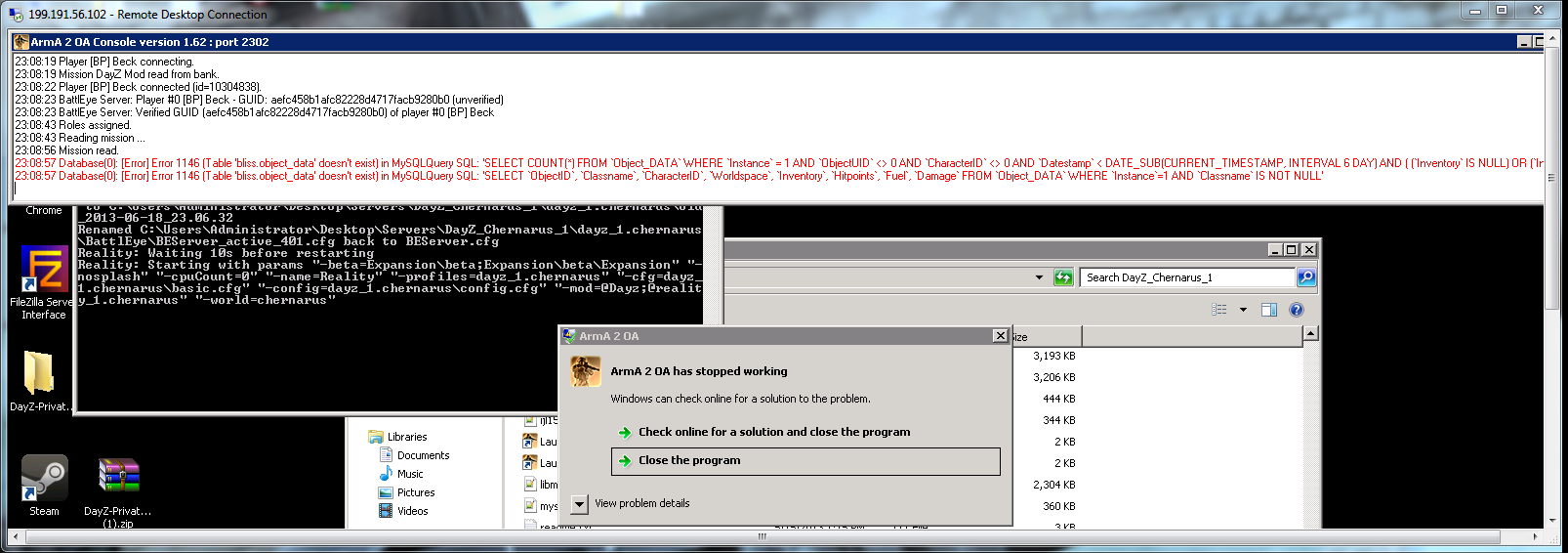Expand View problem details
The height and width of the screenshot is (553, 1568).
[x=631, y=504]
